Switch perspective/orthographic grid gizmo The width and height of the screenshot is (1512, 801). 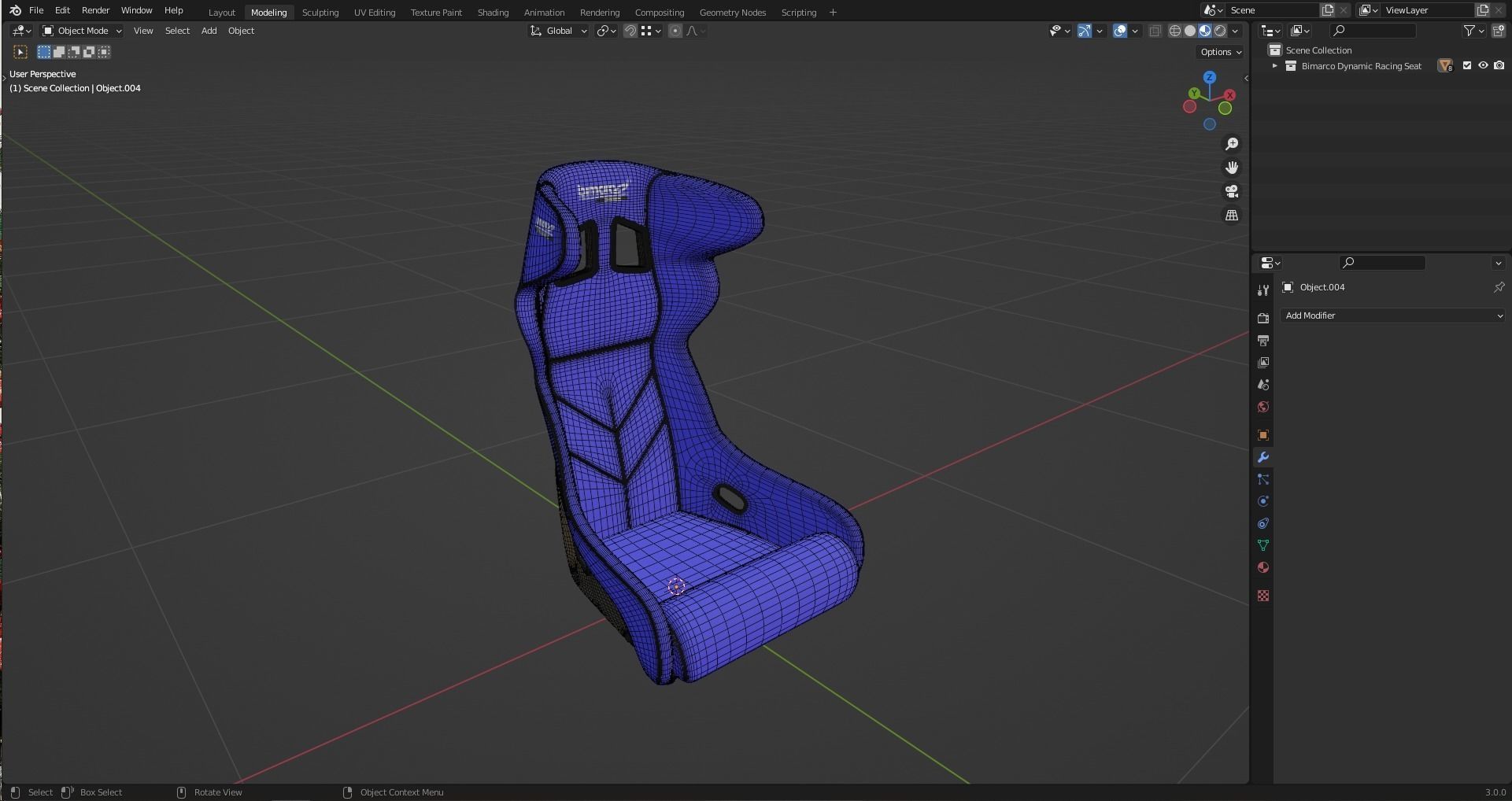(1232, 215)
